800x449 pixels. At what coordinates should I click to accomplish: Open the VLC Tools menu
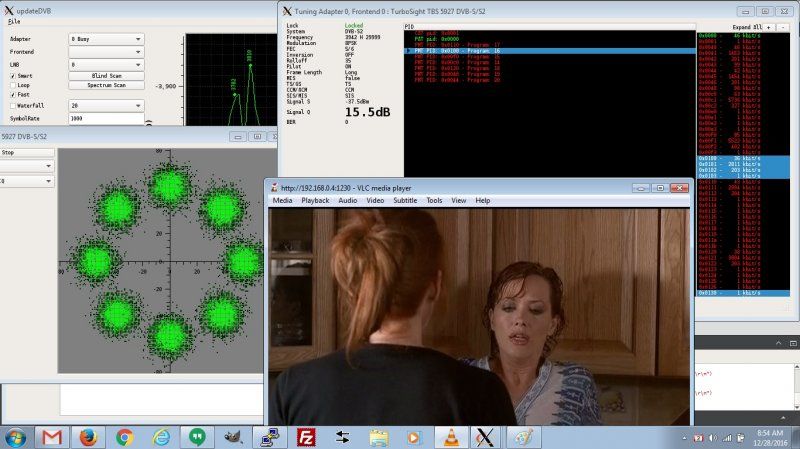(434, 201)
